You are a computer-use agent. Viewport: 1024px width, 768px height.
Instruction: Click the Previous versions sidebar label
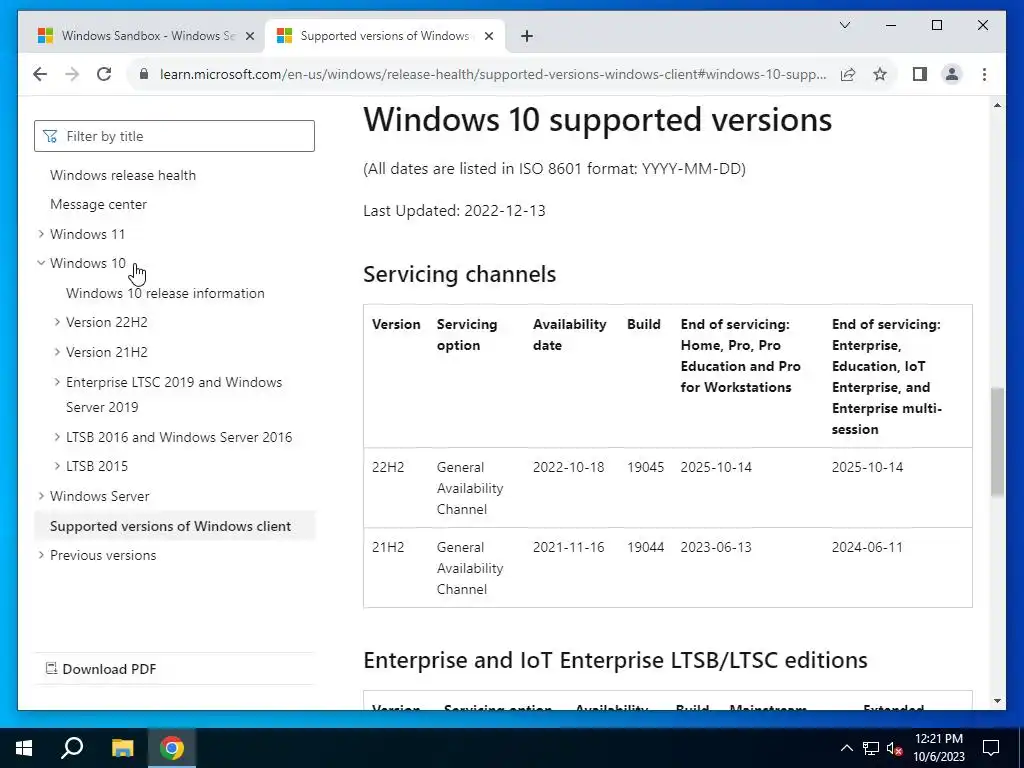[x=103, y=555]
